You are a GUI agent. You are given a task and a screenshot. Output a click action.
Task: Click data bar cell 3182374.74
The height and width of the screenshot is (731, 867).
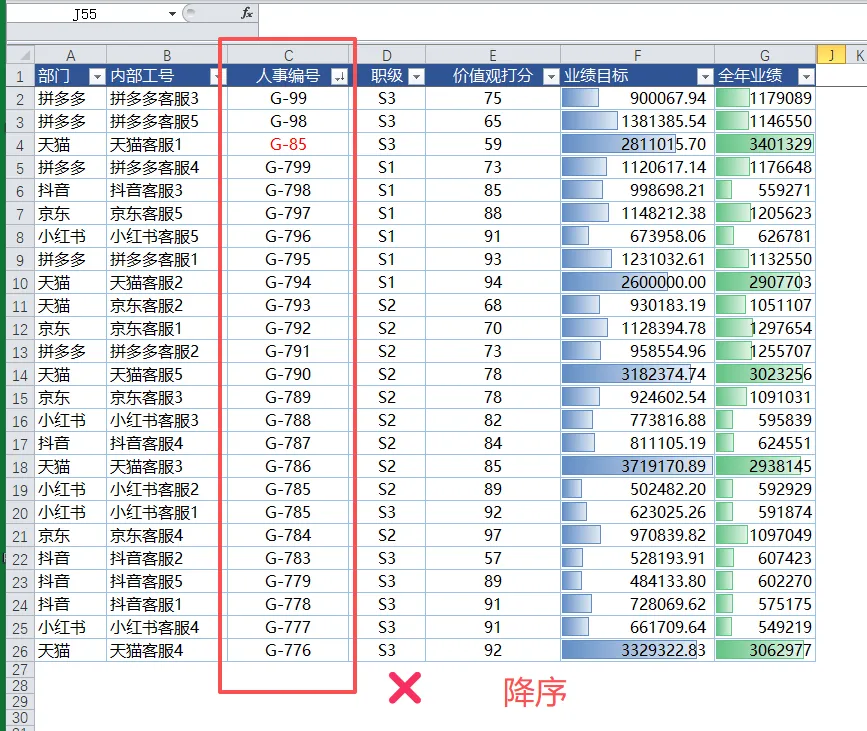point(638,374)
